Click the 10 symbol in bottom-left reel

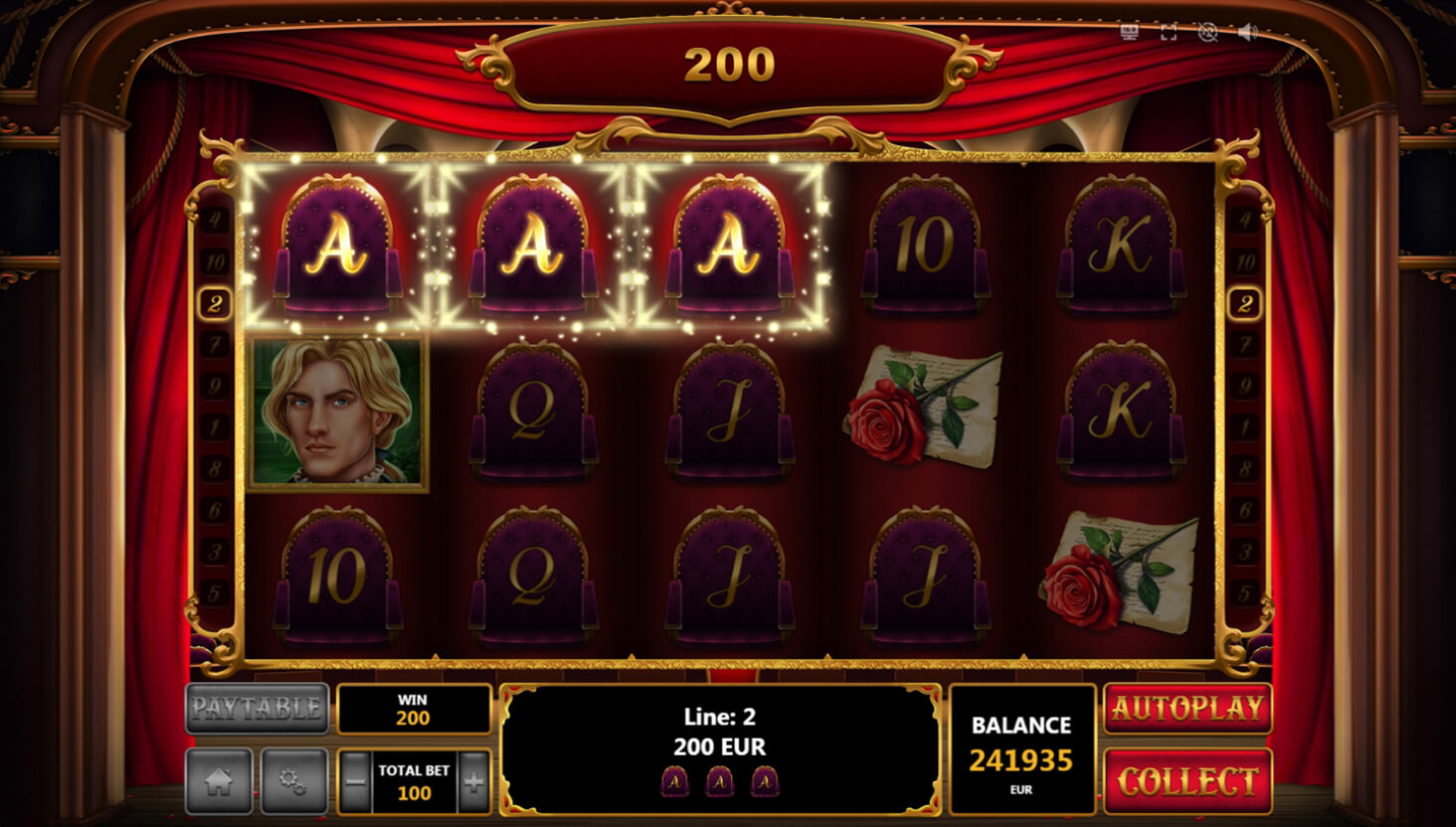point(338,577)
